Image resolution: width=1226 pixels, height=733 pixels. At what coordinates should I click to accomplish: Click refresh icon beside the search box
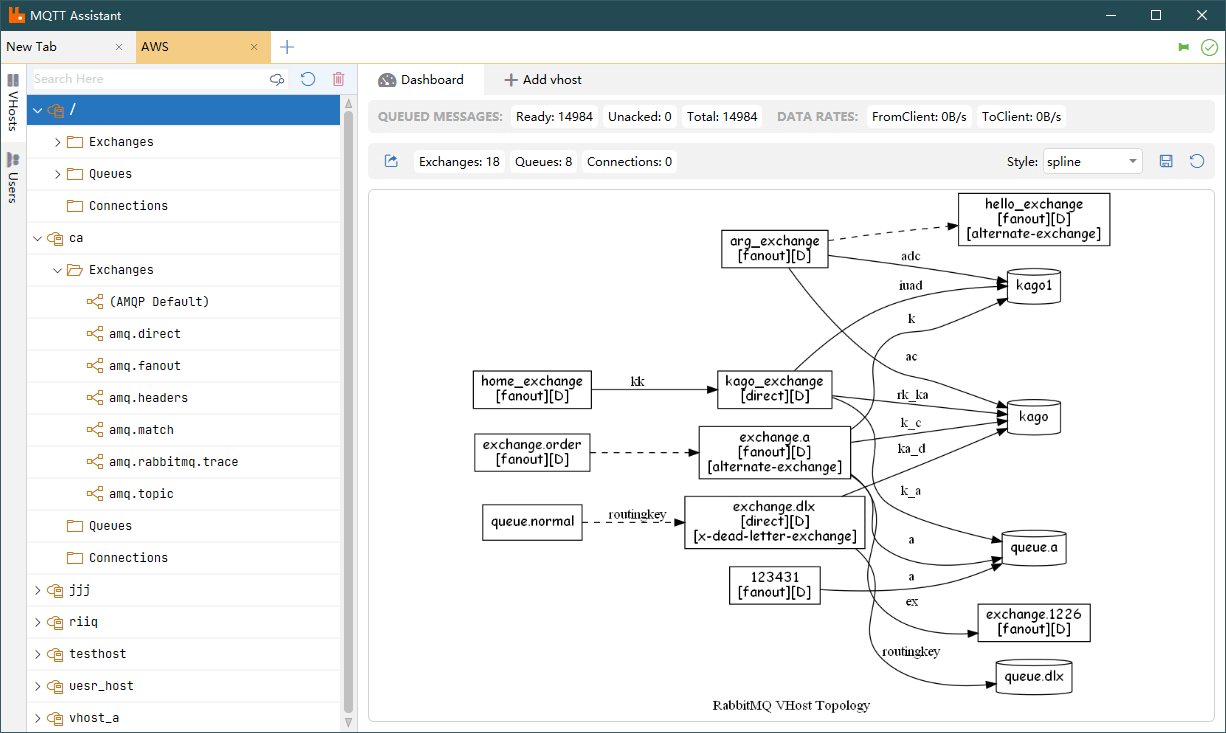click(308, 79)
